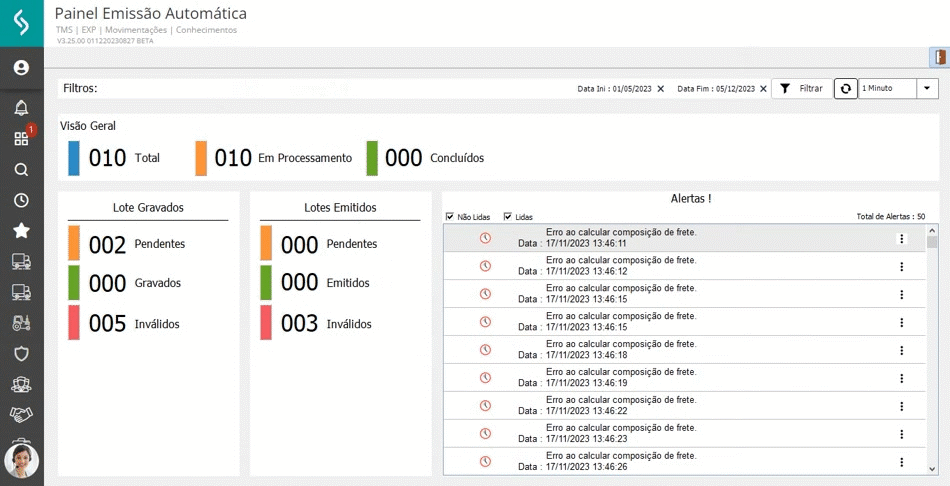Open the modules grid icon with badge
950x486 pixels.
21,139
